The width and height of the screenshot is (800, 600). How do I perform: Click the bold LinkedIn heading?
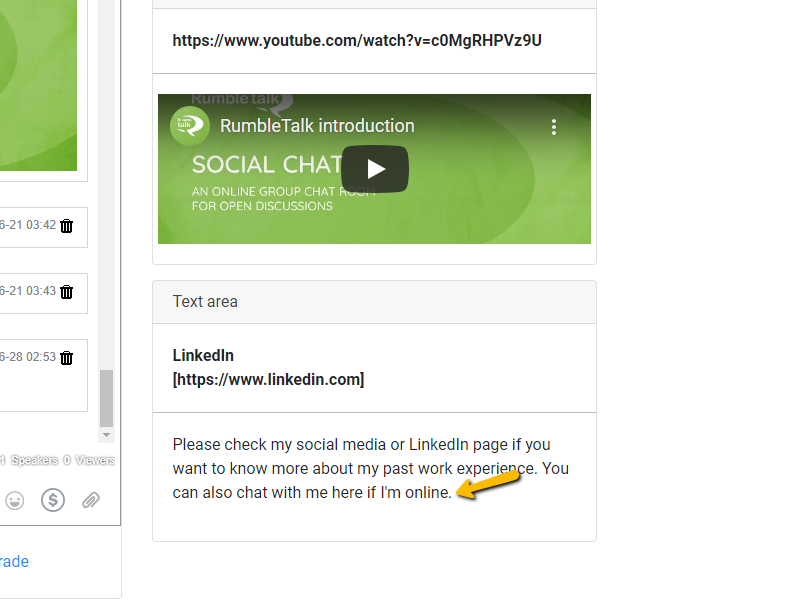point(203,356)
